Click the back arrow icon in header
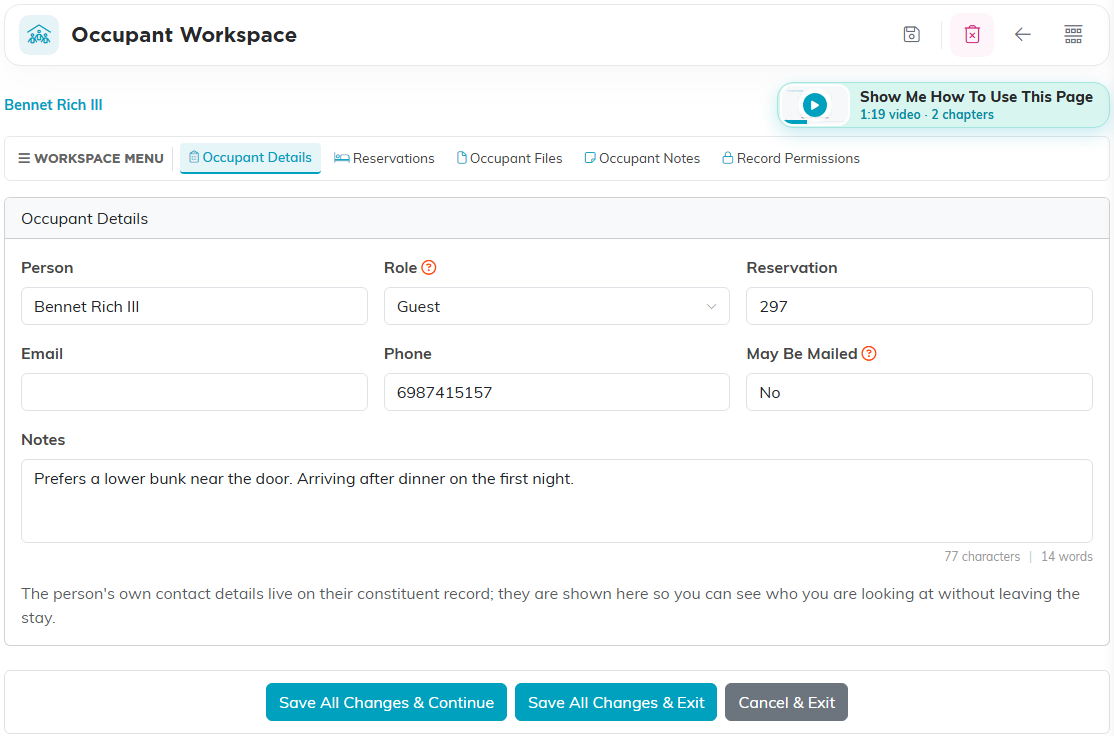This screenshot has height=736, width=1114. click(1022, 34)
